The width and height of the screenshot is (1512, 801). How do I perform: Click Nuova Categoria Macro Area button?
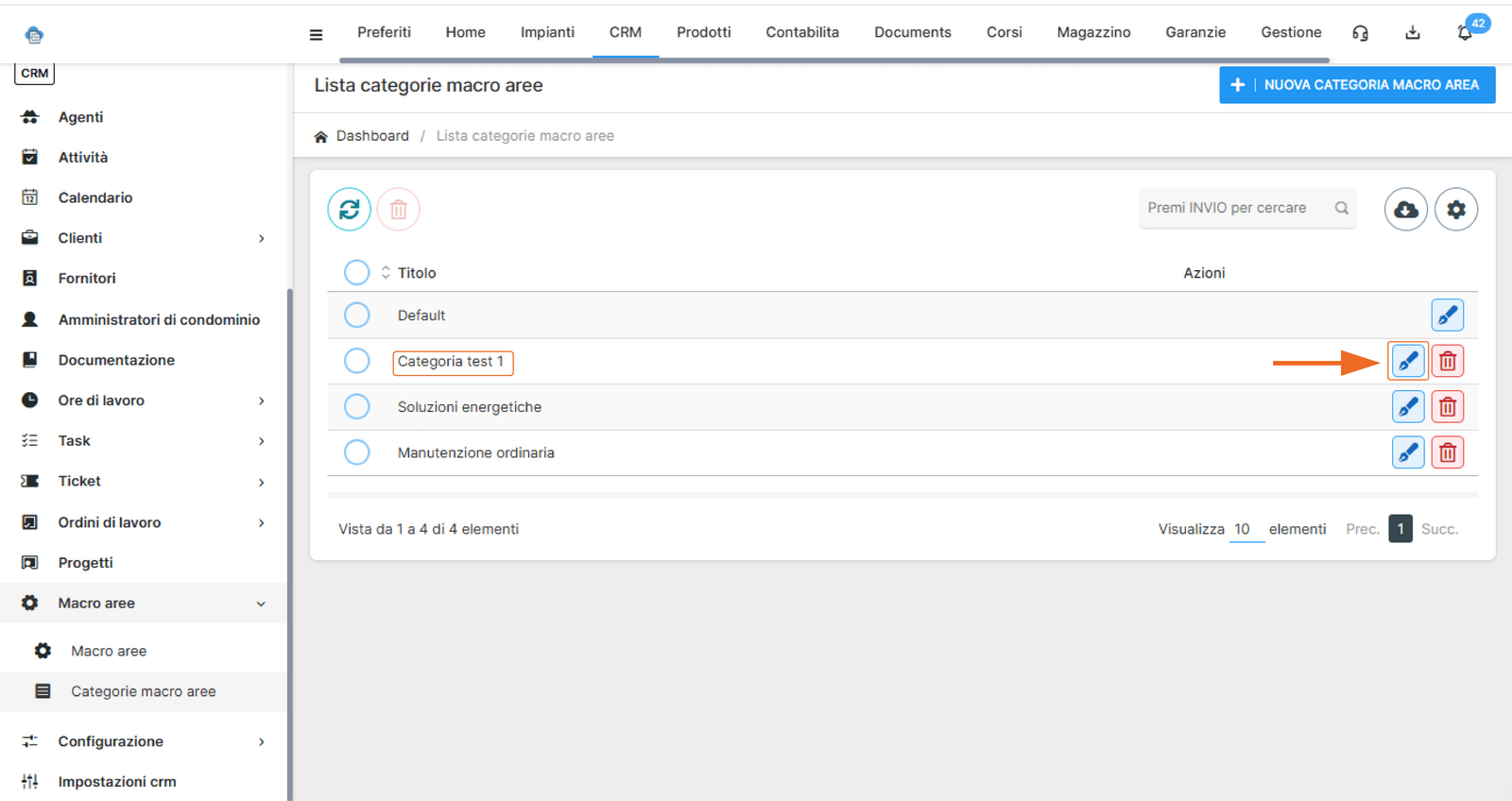[x=1356, y=85]
